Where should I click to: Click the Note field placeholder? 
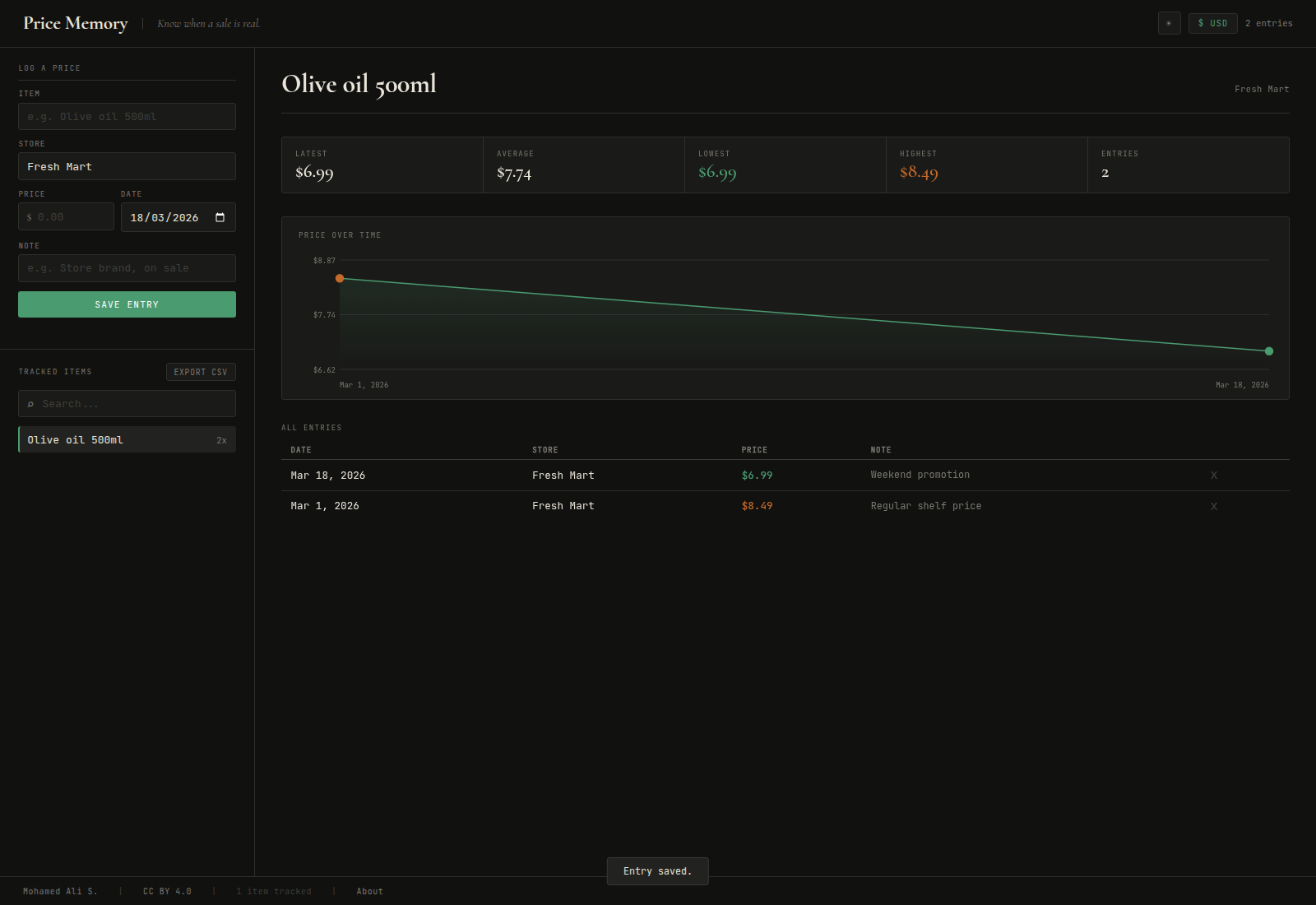127,267
